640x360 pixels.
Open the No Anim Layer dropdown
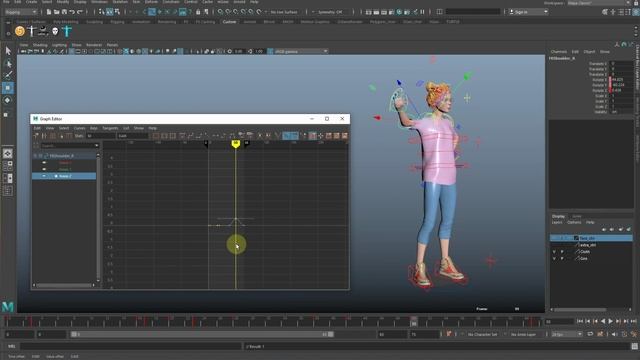click(x=523, y=334)
